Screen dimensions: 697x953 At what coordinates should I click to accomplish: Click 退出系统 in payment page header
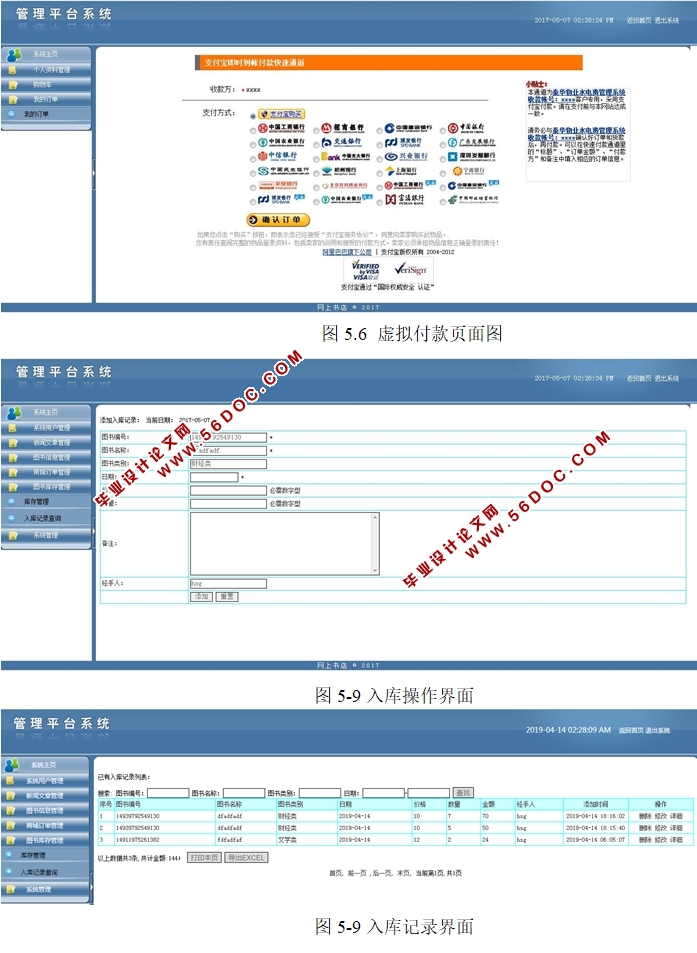667,21
